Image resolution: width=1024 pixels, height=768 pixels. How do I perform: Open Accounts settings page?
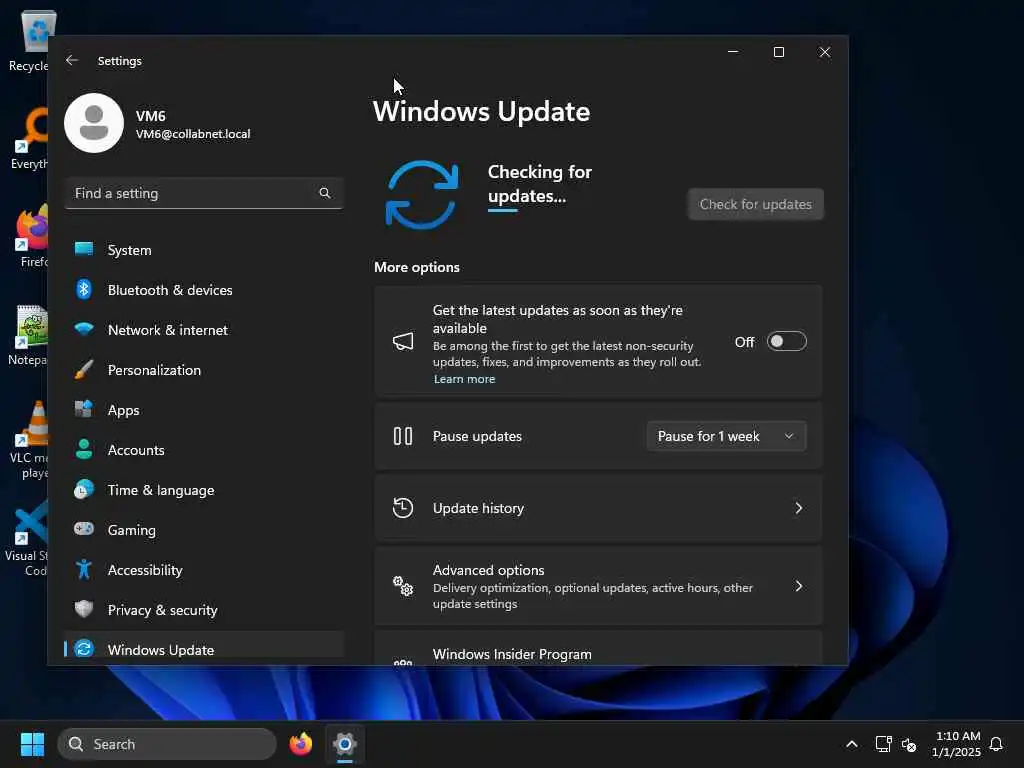[x=204, y=449]
